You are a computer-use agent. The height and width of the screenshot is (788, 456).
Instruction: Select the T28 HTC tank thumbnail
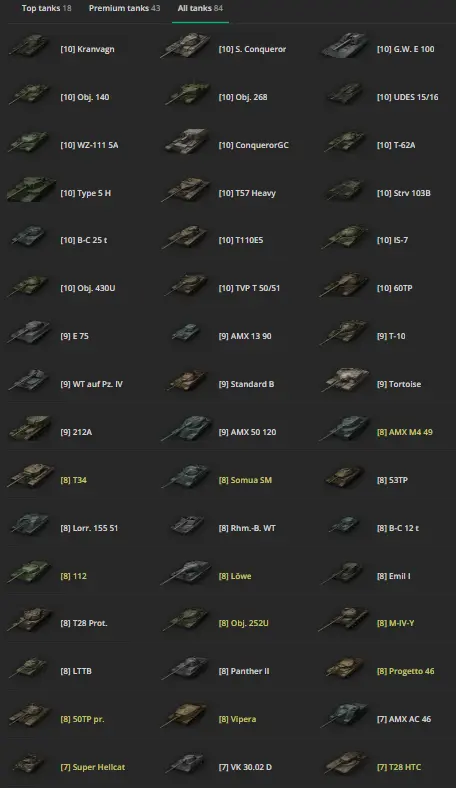click(346, 764)
